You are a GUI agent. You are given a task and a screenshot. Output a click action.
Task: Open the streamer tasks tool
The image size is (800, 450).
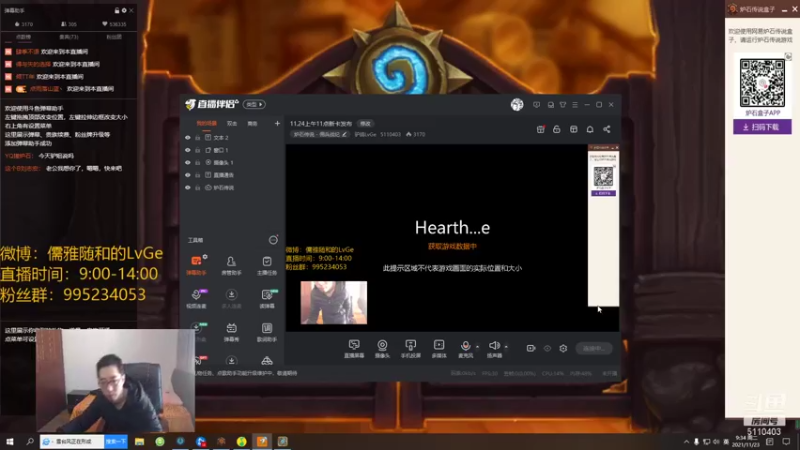[267, 265]
